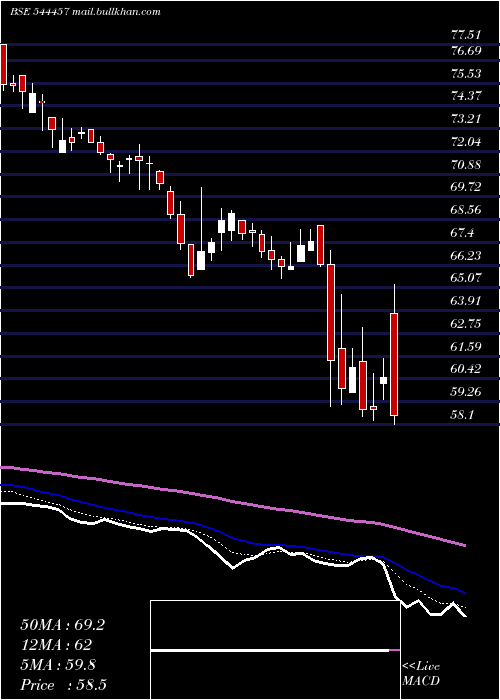The image size is (500, 700).
Task: Click the 62.75 price axis label
Action: [x=466, y=324]
